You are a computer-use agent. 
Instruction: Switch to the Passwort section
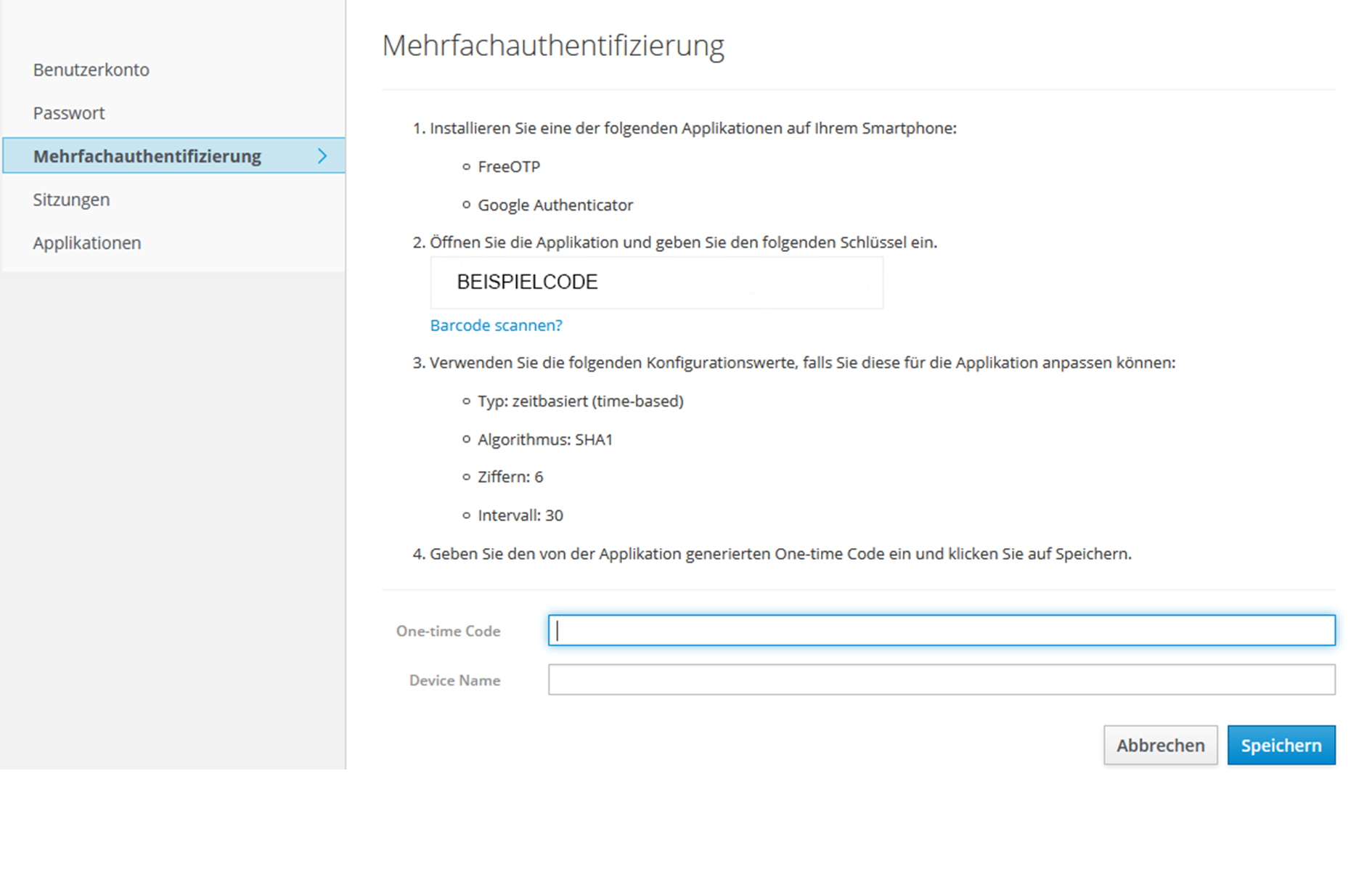(68, 113)
